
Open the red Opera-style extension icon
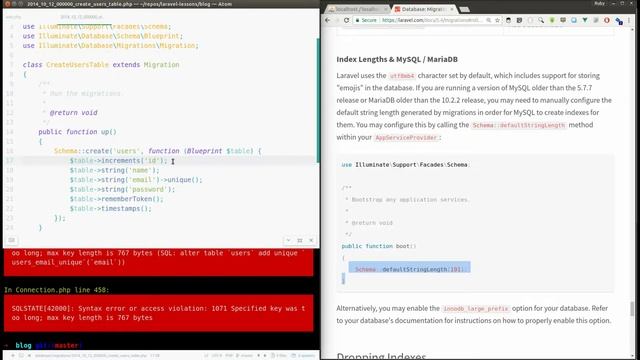tap(607, 20)
